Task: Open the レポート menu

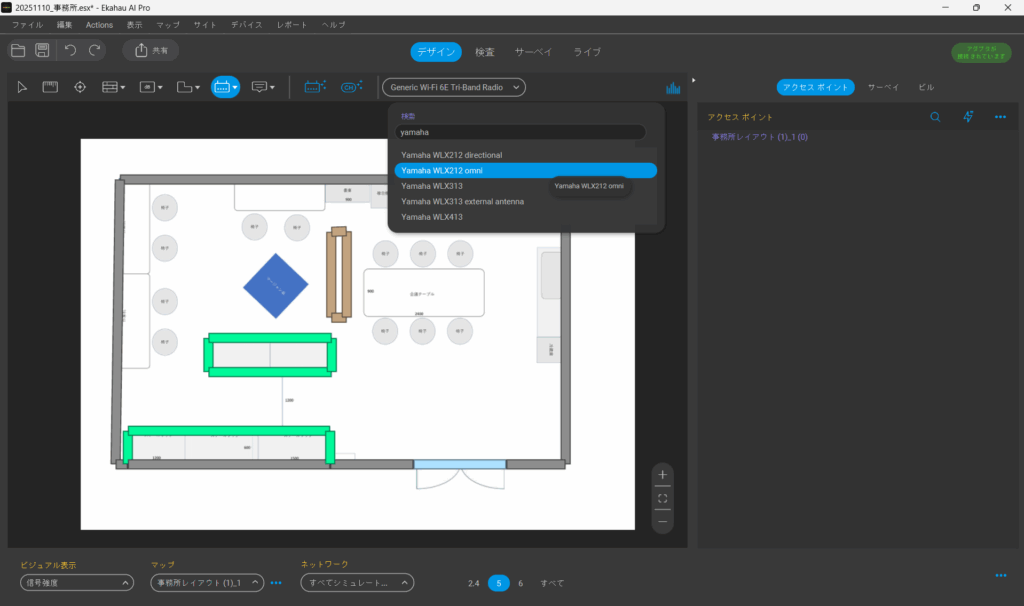Action: [x=292, y=24]
